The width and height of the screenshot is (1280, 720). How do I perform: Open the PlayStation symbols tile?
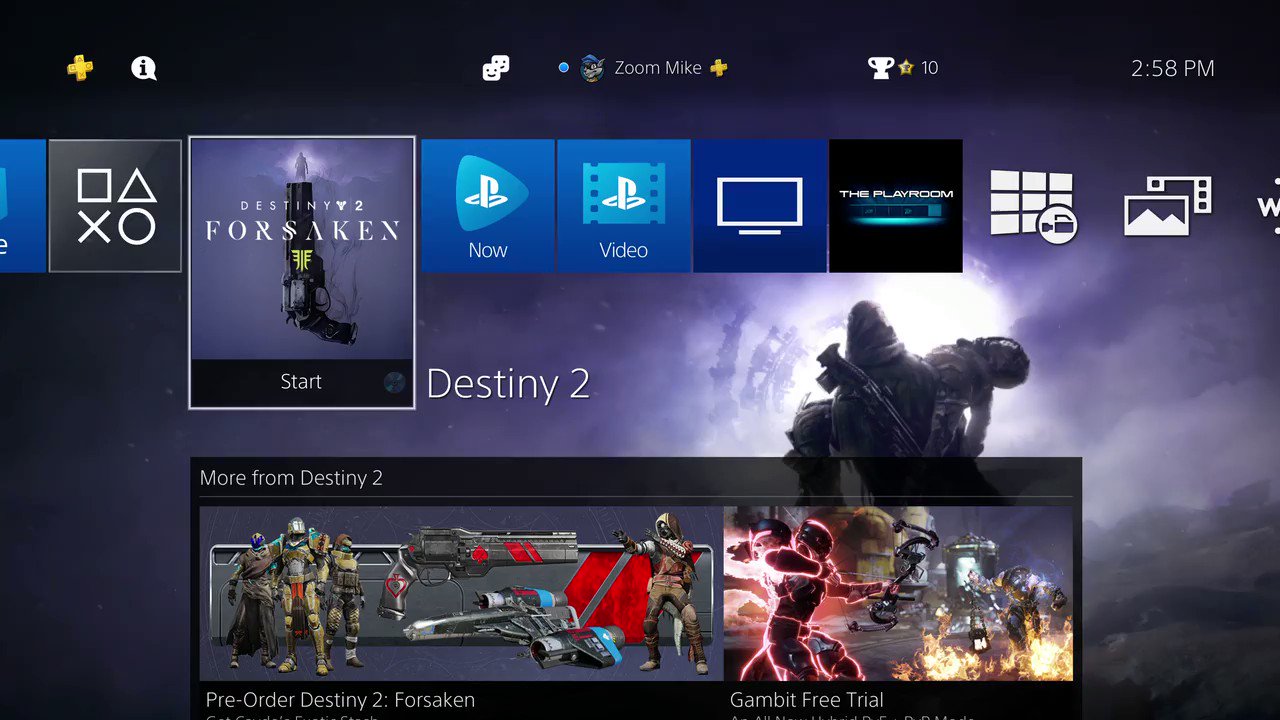116,206
